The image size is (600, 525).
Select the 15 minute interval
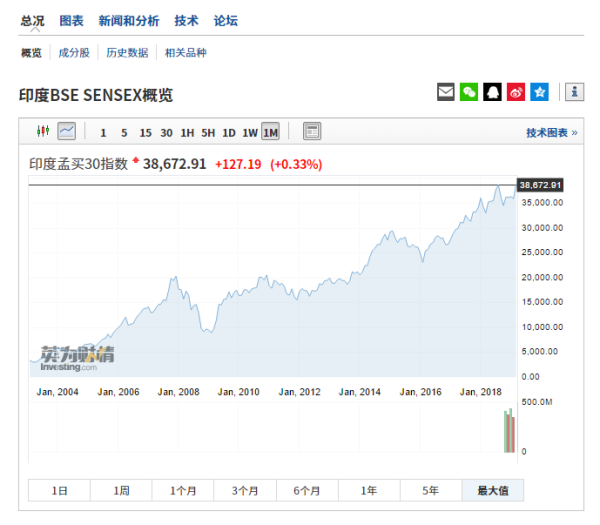click(x=145, y=133)
